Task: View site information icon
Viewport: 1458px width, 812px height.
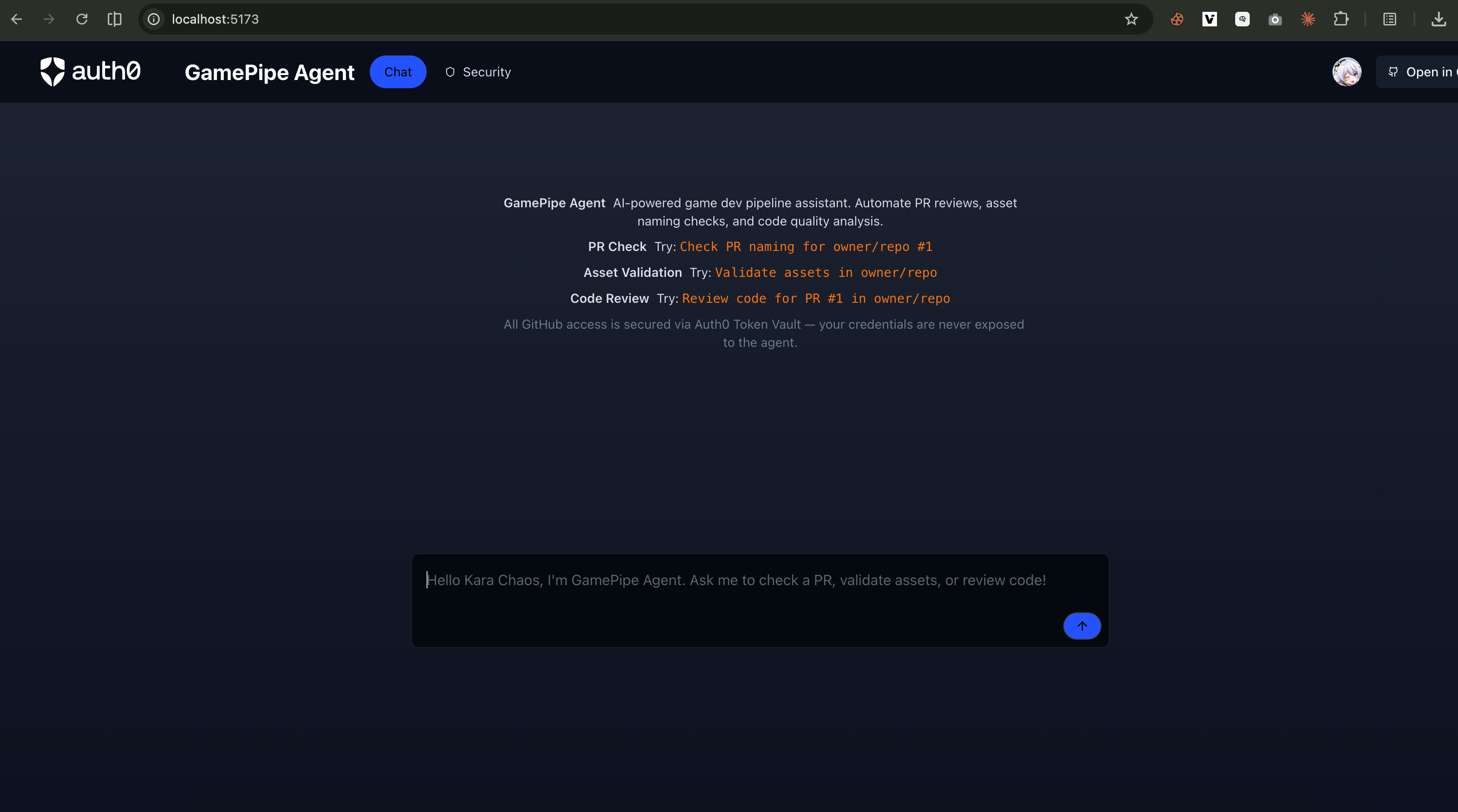Action: click(154, 19)
